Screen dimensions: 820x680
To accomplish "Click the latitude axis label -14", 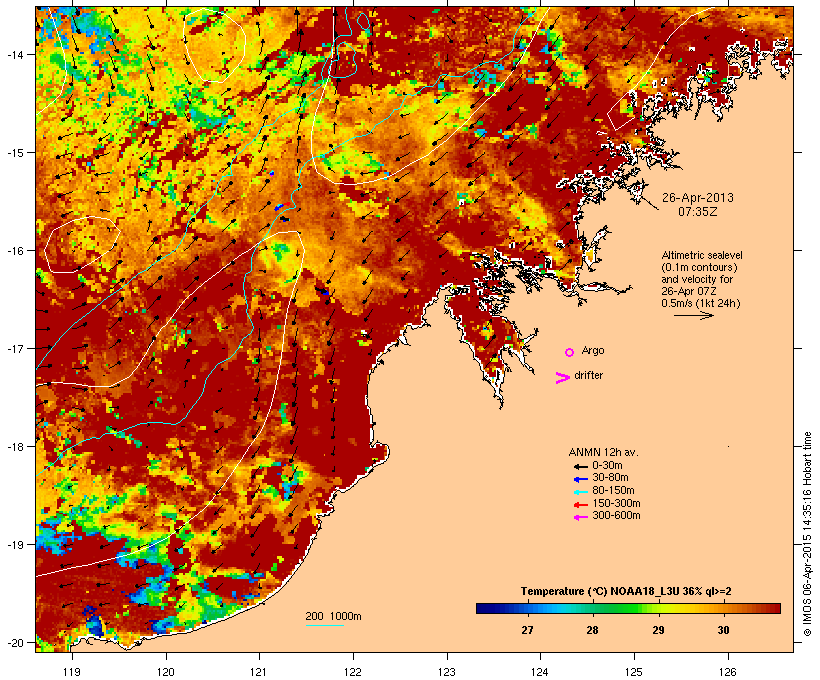I will point(14,55).
